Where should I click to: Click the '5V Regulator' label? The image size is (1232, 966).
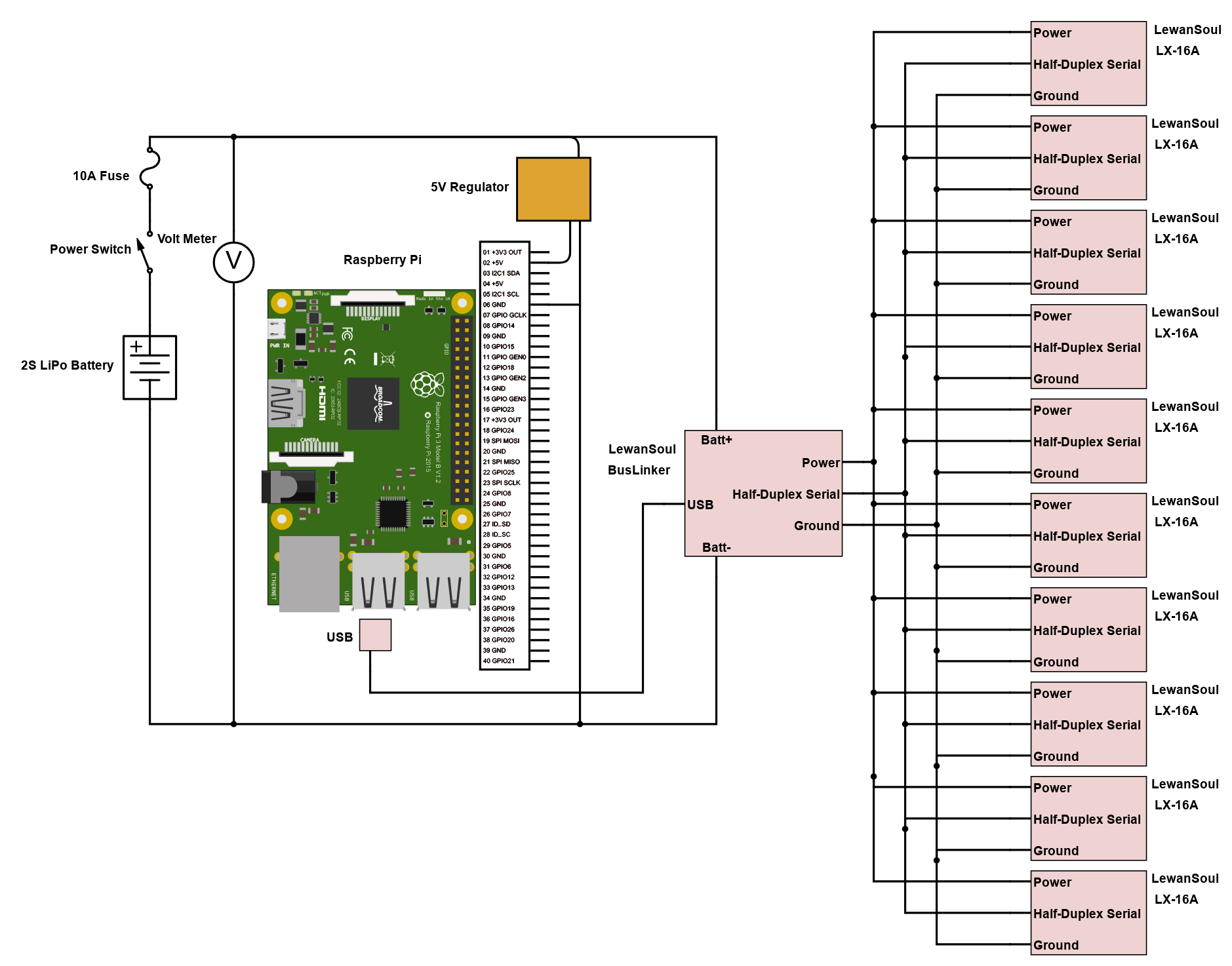[x=469, y=187]
